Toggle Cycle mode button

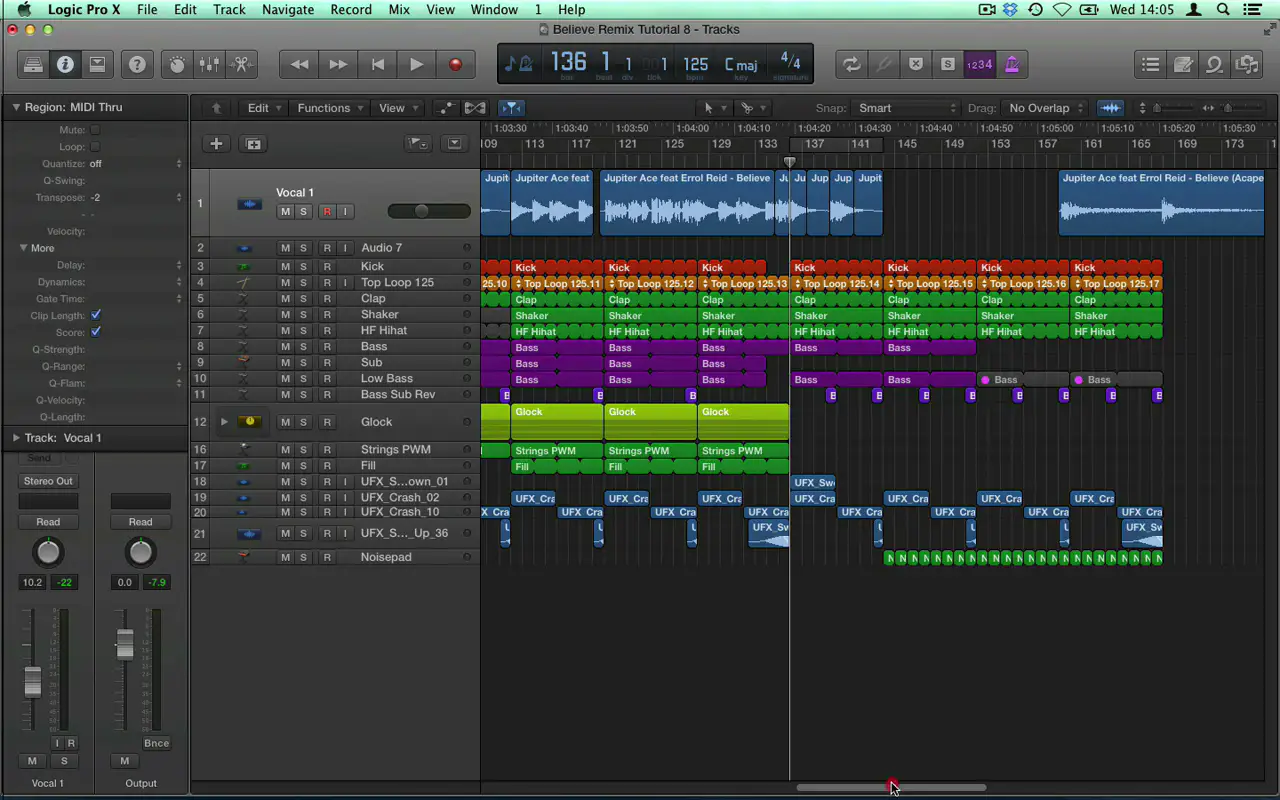point(851,64)
